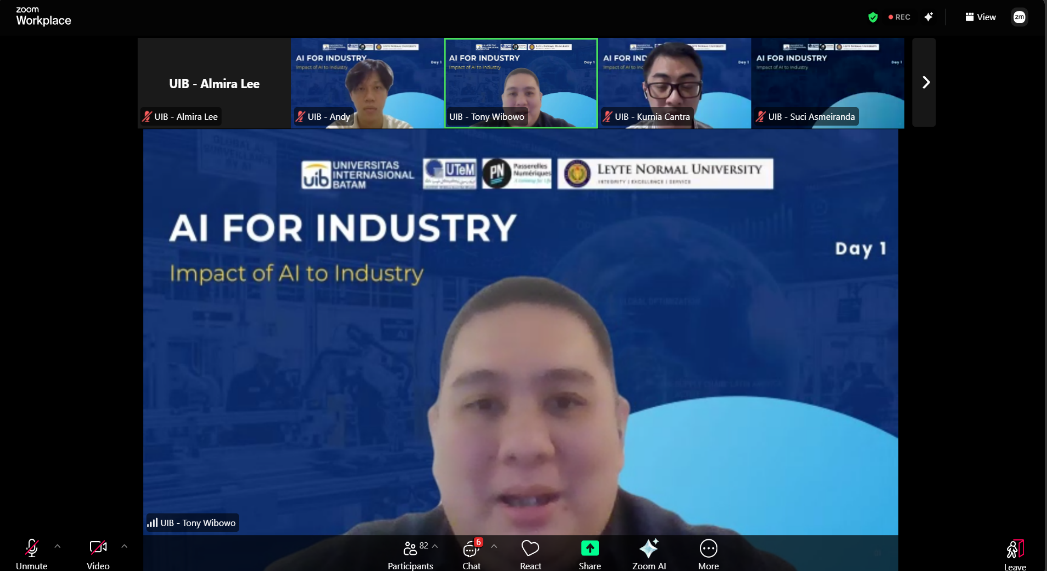Show next participants with right arrow
Viewport: 1047px width, 571px height.
[x=925, y=82]
